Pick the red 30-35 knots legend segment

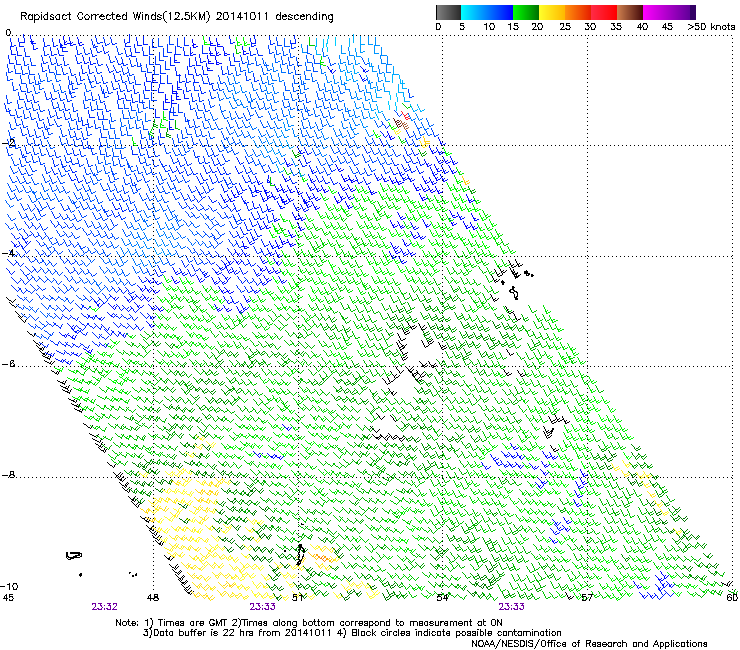pyautogui.click(x=604, y=12)
